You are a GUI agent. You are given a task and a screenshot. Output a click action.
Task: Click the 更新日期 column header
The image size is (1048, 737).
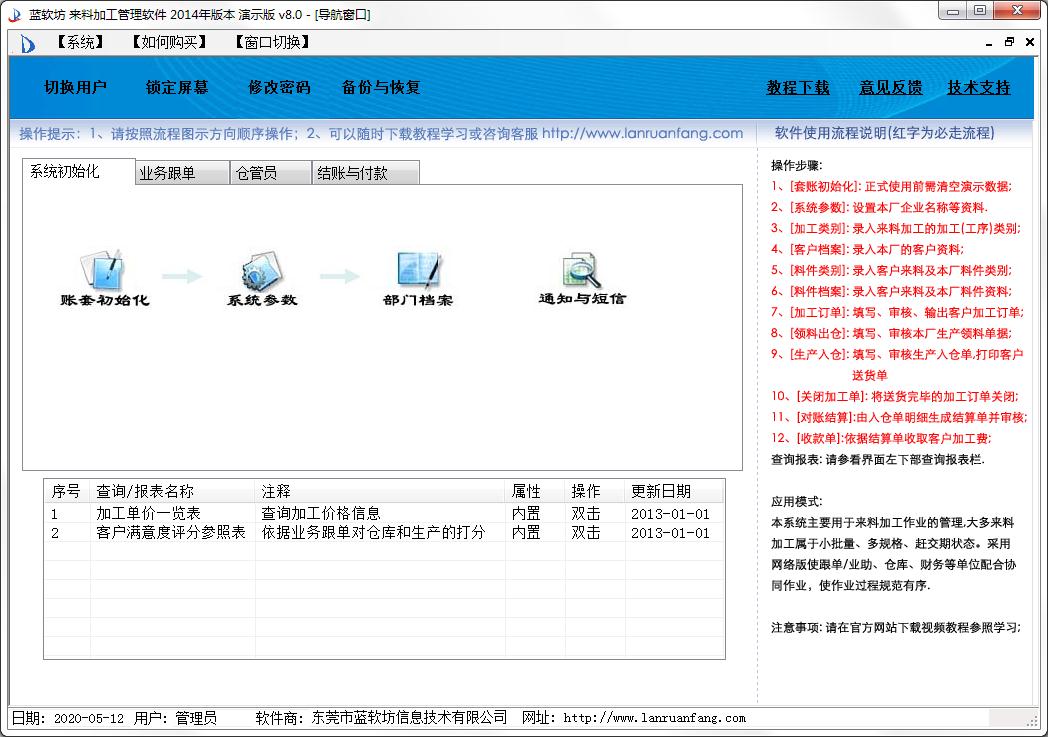(x=674, y=491)
